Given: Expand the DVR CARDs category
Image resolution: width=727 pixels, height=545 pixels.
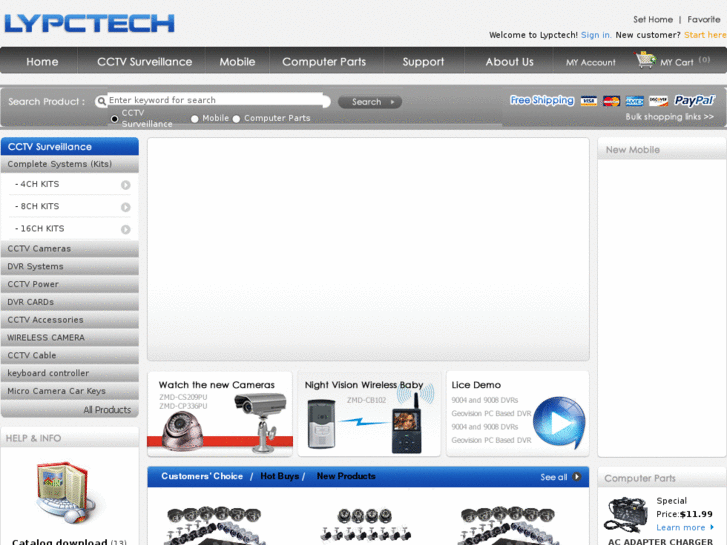Looking at the screenshot, I should 70,302.
